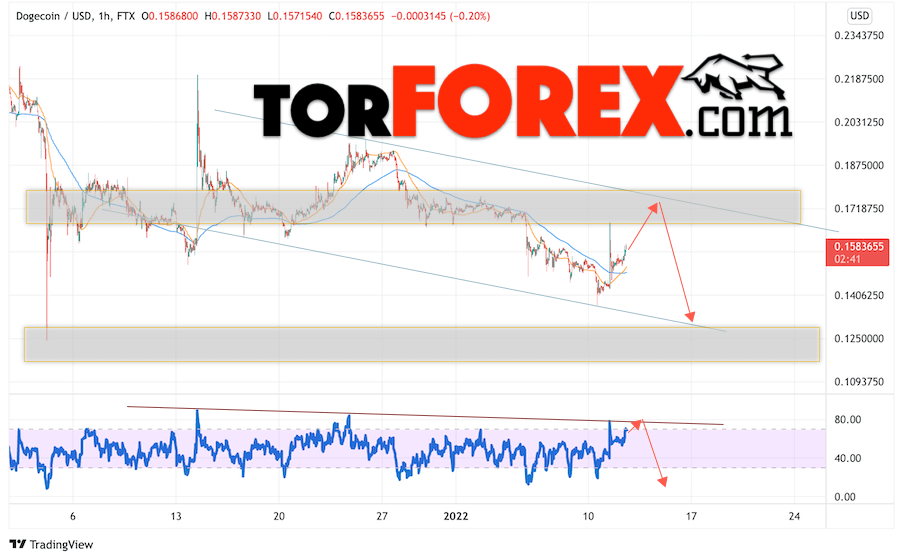Click the change value −0.0003145 (−0.20%)

point(441,16)
